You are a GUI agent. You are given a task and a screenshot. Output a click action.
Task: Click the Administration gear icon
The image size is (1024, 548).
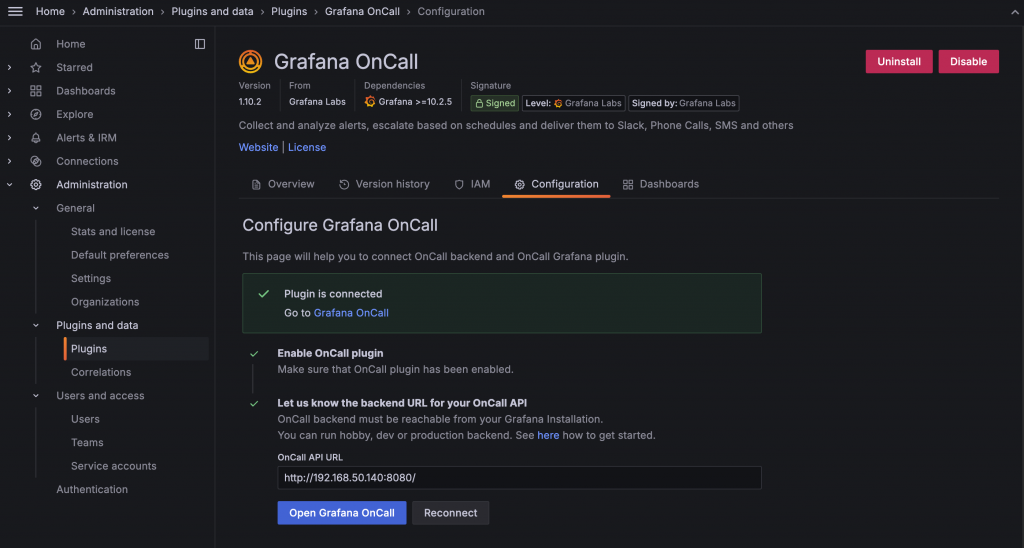(x=36, y=185)
